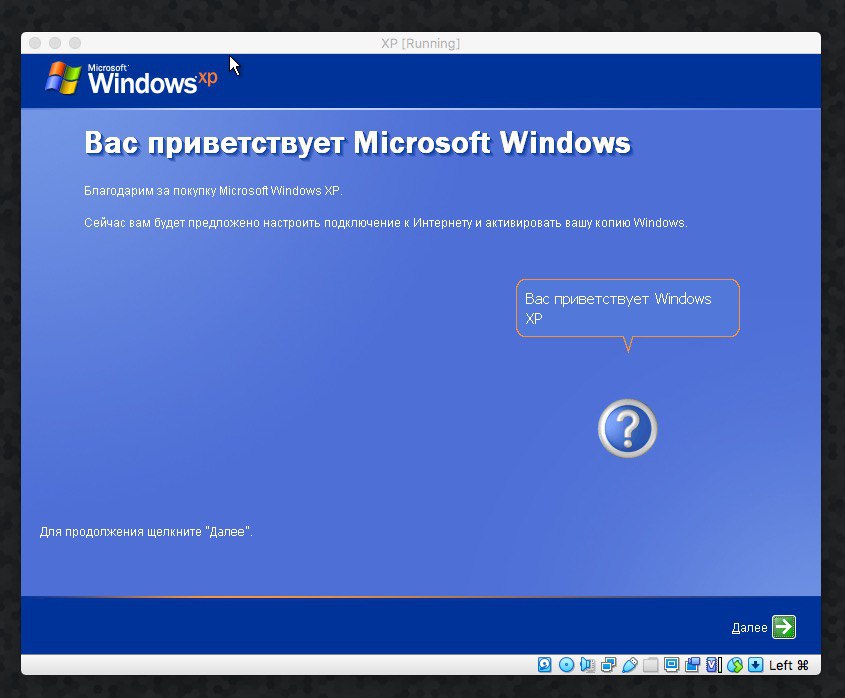The image size is (845, 698).
Task: Click the display settings monitor indicator
Action: 671,665
